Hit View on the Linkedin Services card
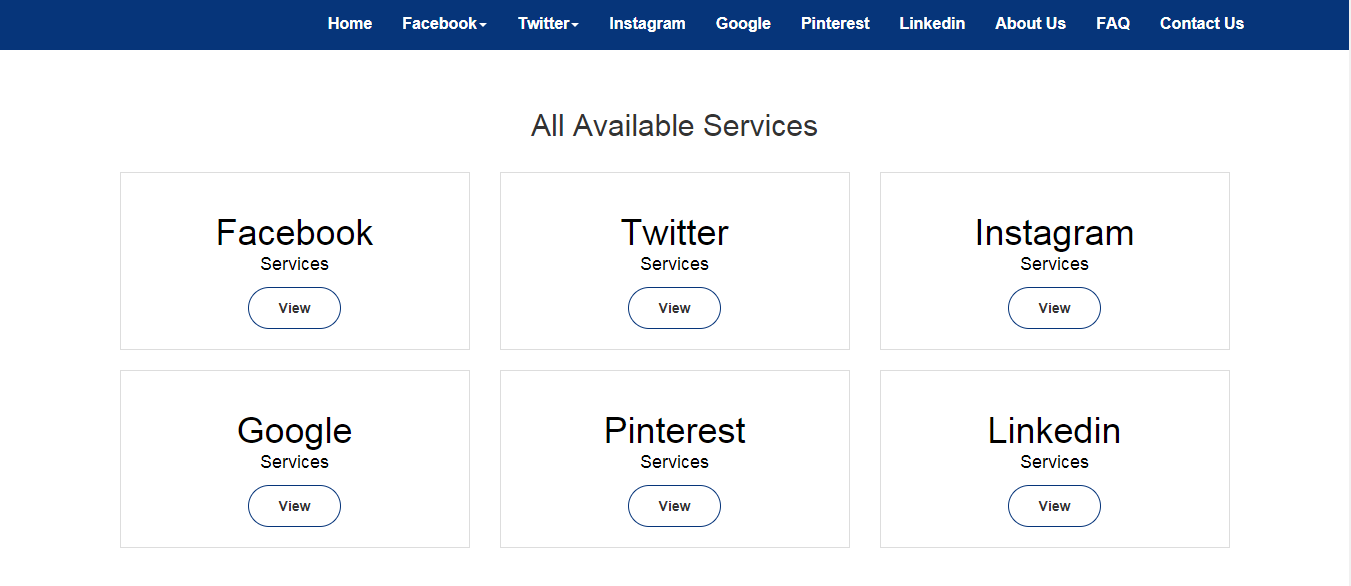1351x586 pixels. [x=1054, y=506]
